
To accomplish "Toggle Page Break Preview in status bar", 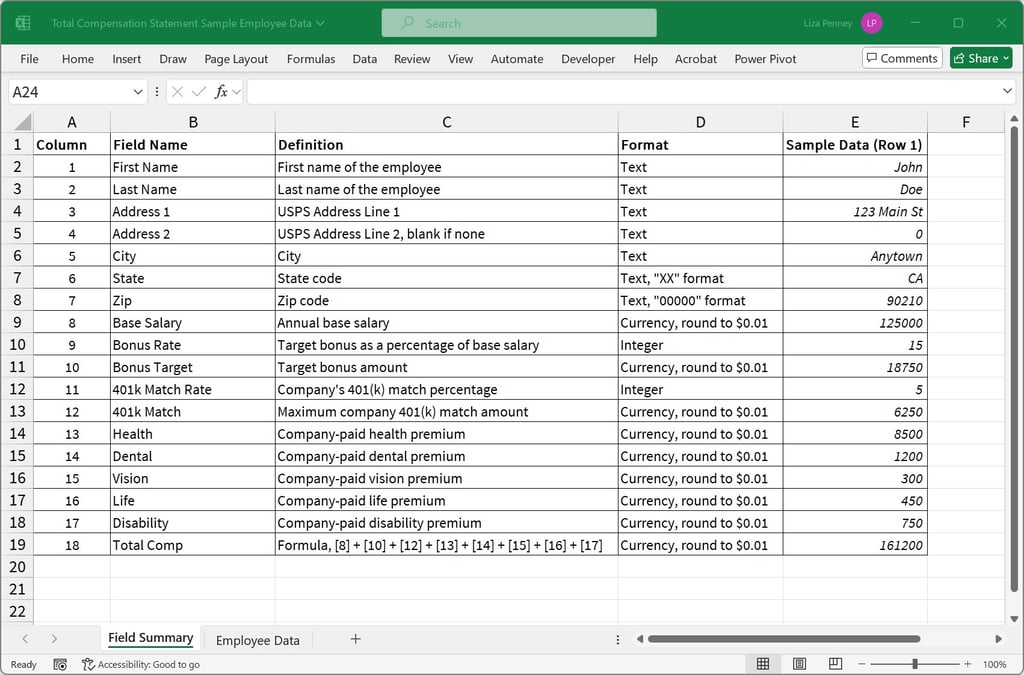I will tap(833, 664).
